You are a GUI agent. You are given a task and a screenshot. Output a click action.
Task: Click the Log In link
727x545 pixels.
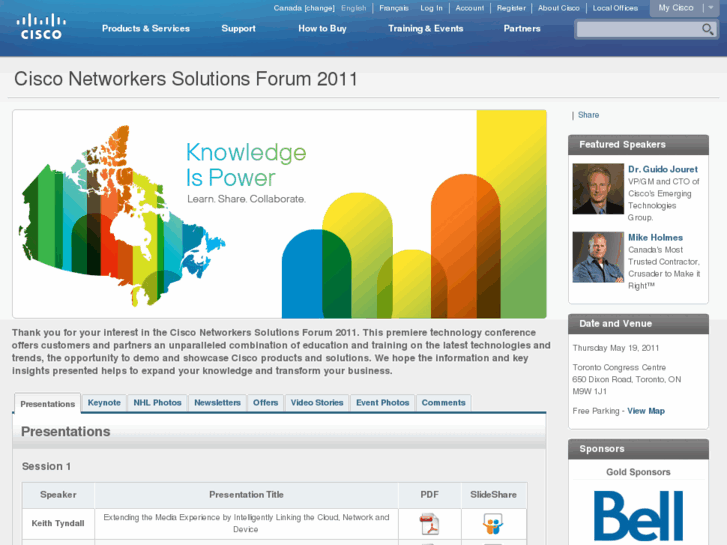click(431, 8)
